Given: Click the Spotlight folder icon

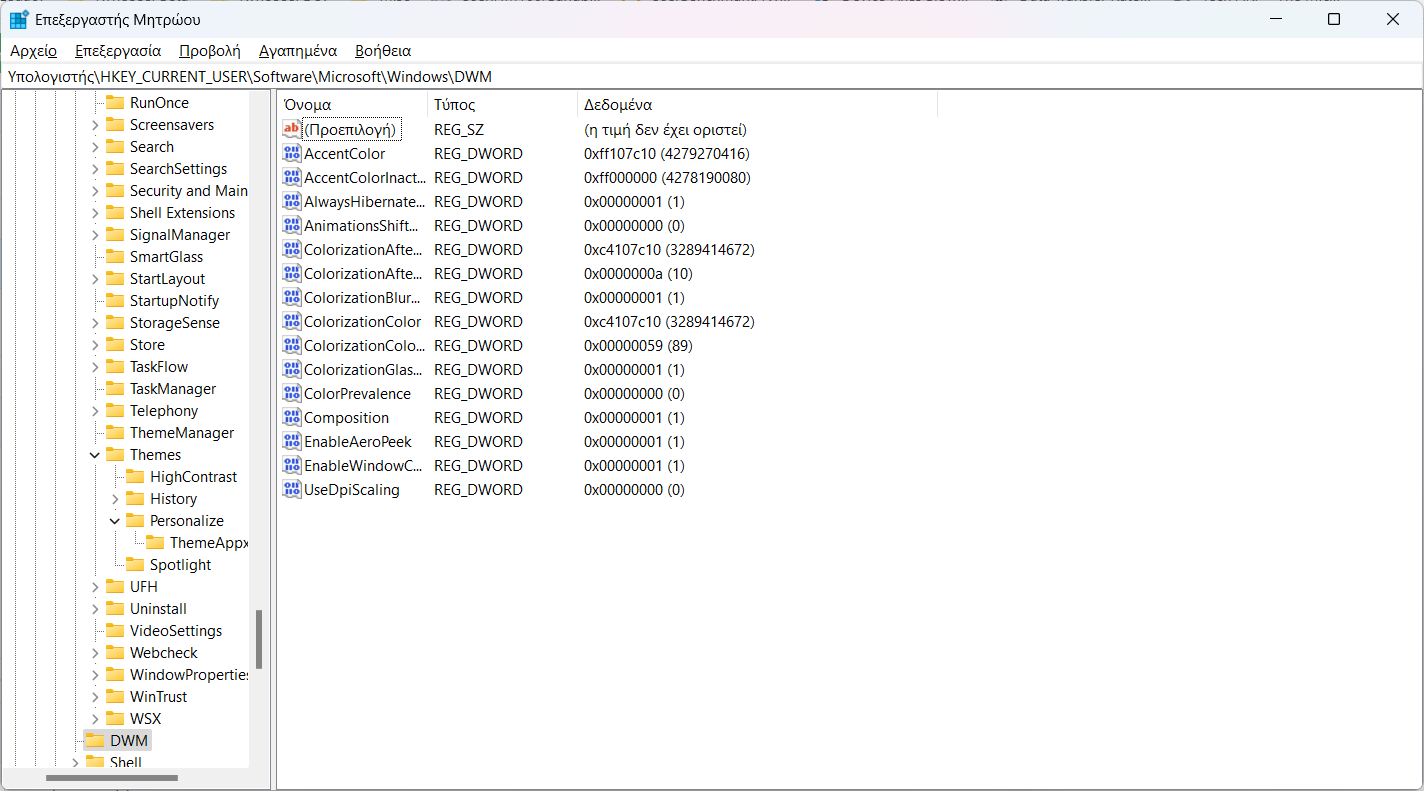Looking at the screenshot, I should (134, 565).
